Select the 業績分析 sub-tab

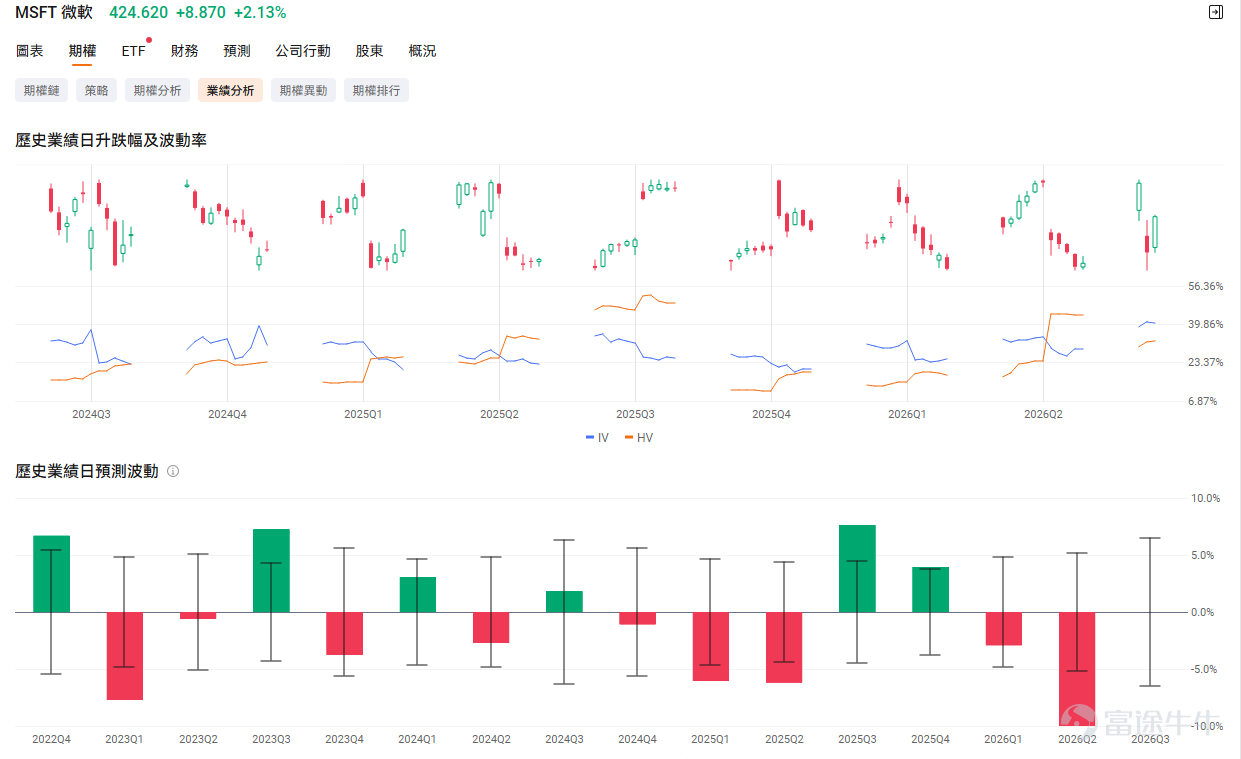coord(230,90)
